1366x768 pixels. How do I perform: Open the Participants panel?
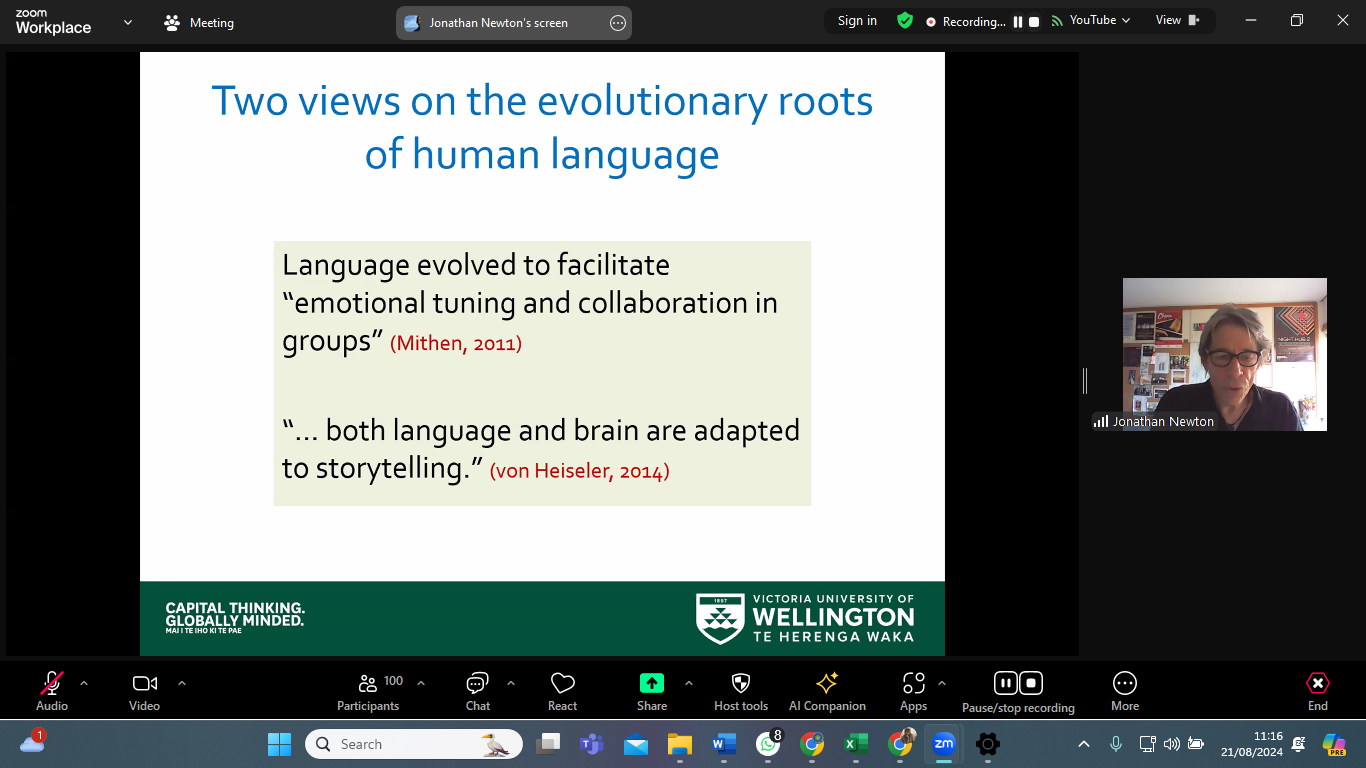point(368,690)
